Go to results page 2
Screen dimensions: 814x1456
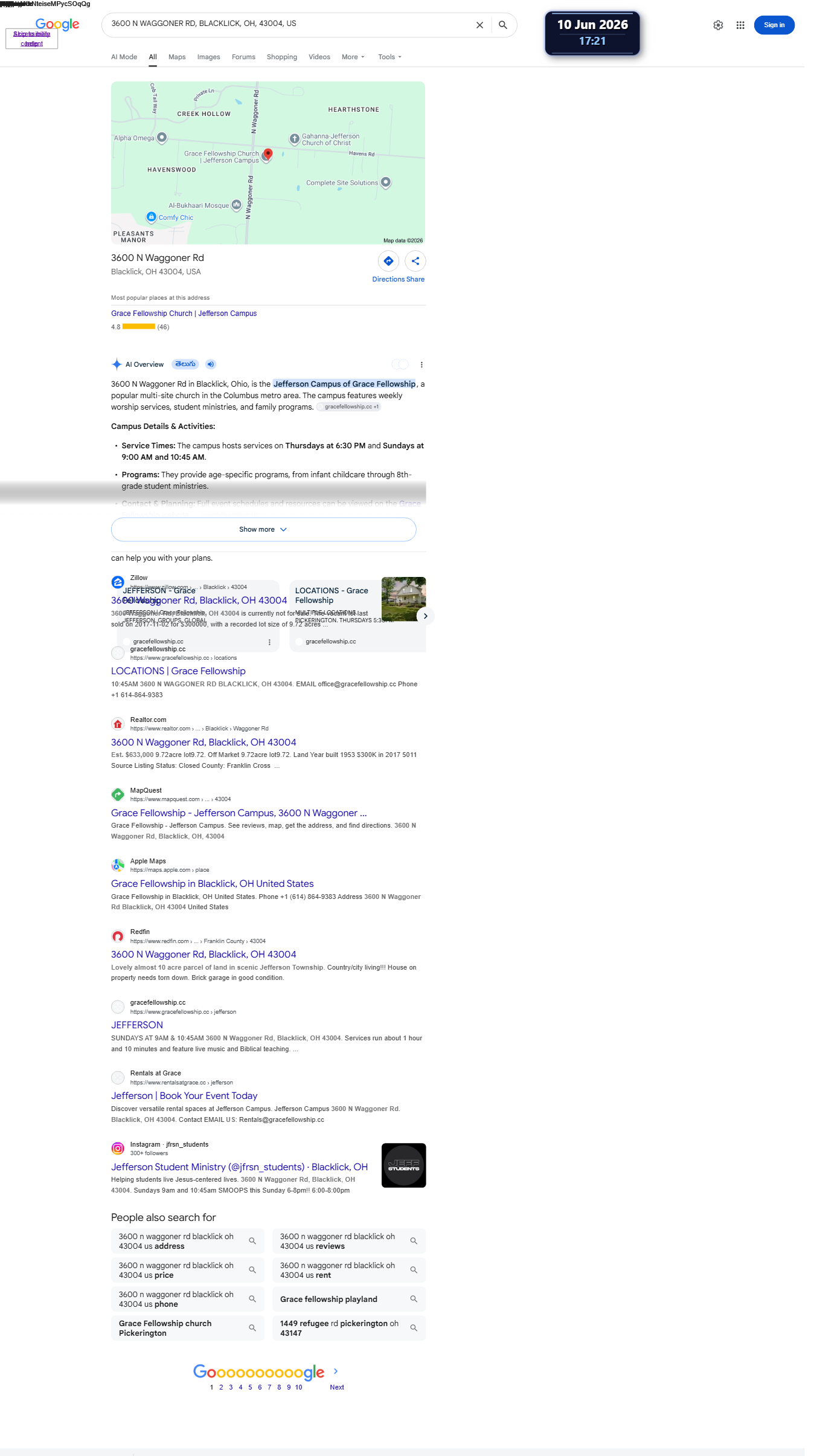[x=221, y=1387]
